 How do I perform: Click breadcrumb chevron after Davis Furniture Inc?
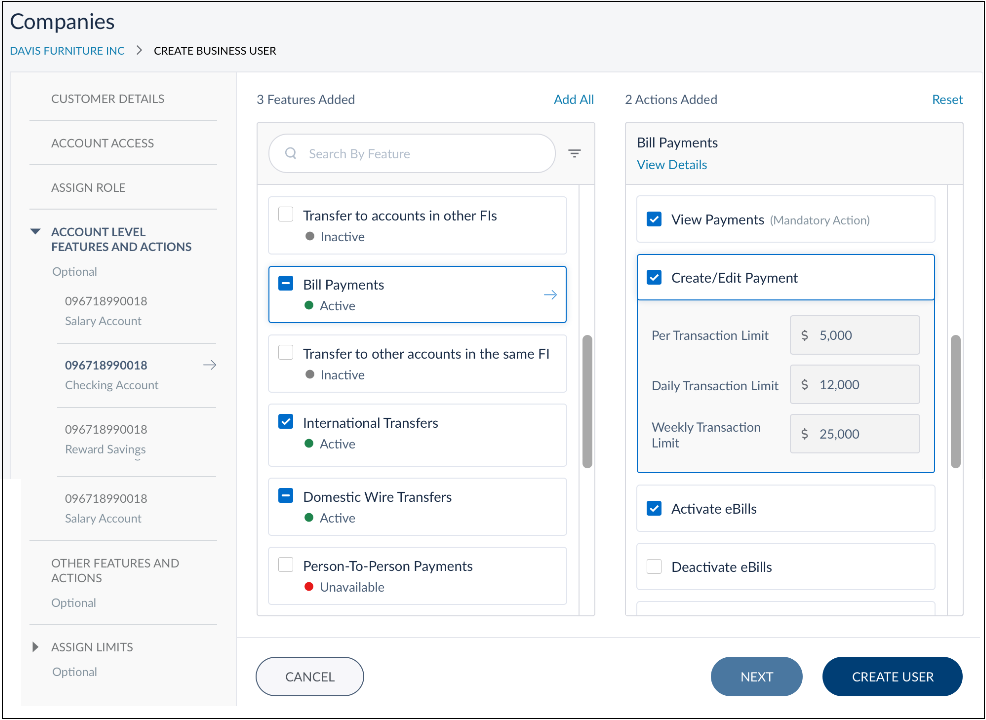140,51
